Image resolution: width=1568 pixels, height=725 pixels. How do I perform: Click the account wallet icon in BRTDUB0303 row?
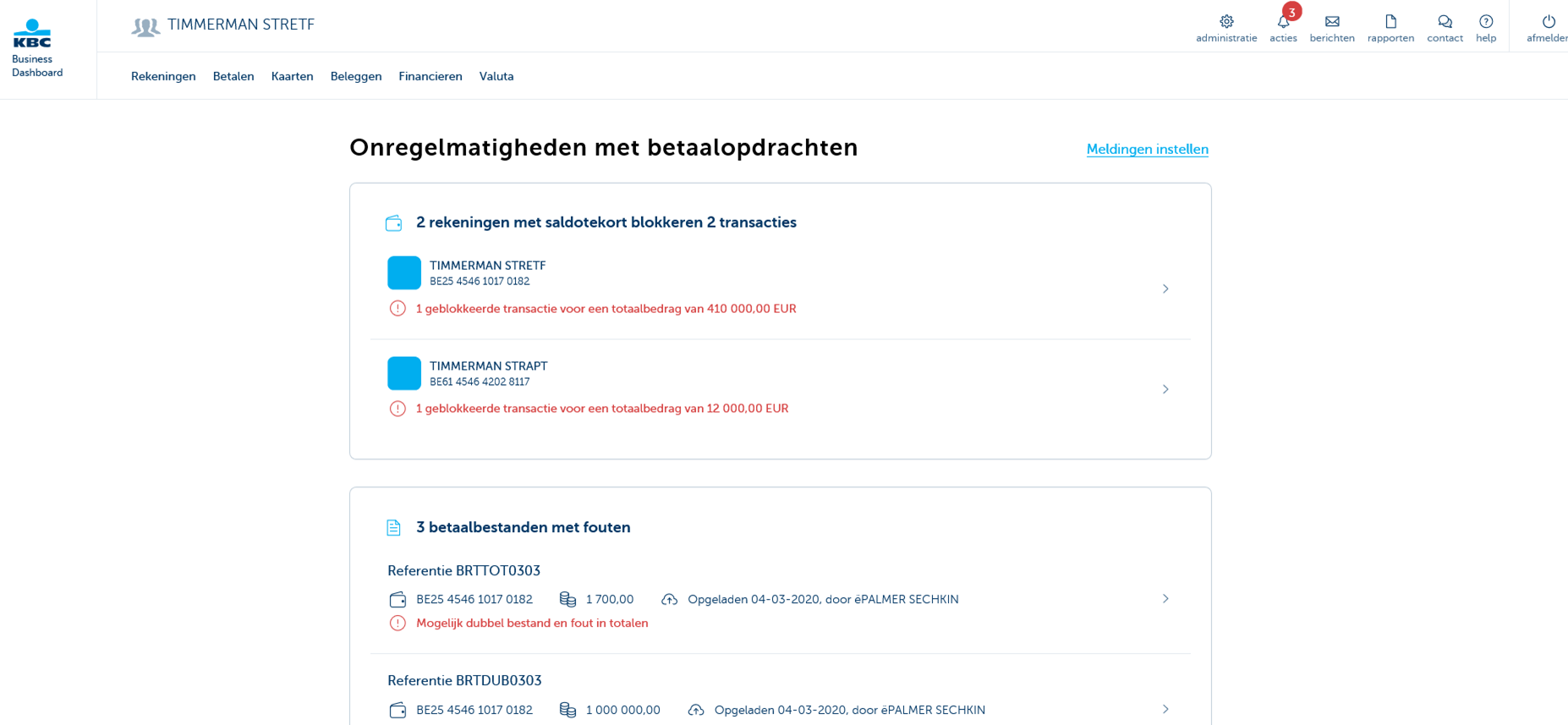pos(397,711)
